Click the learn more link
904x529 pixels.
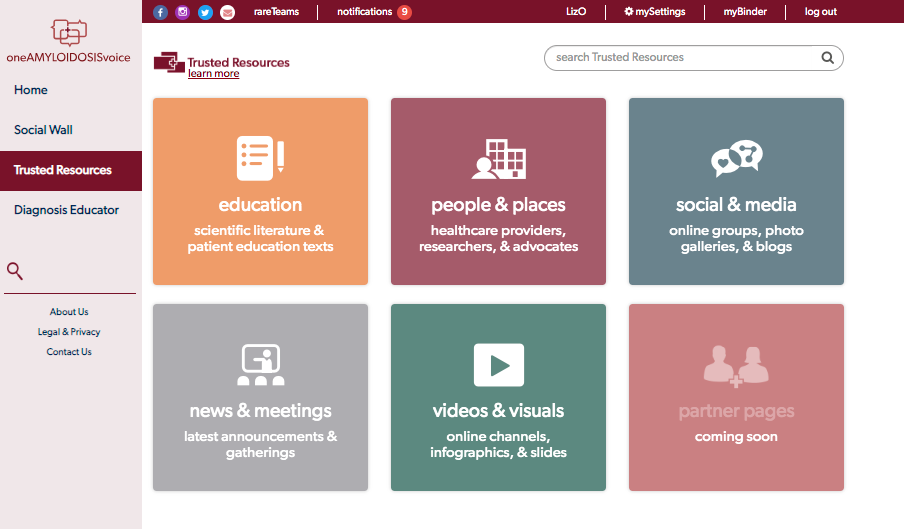pyautogui.click(x=213, y=74)
